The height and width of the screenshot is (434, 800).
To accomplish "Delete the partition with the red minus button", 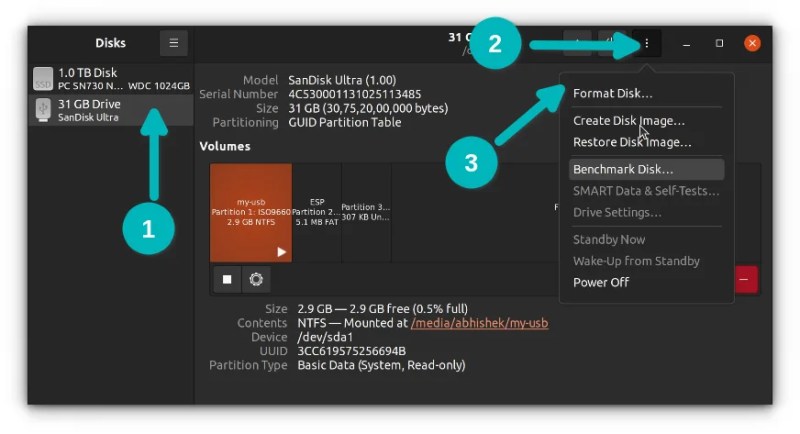I will tap(746, 280).
